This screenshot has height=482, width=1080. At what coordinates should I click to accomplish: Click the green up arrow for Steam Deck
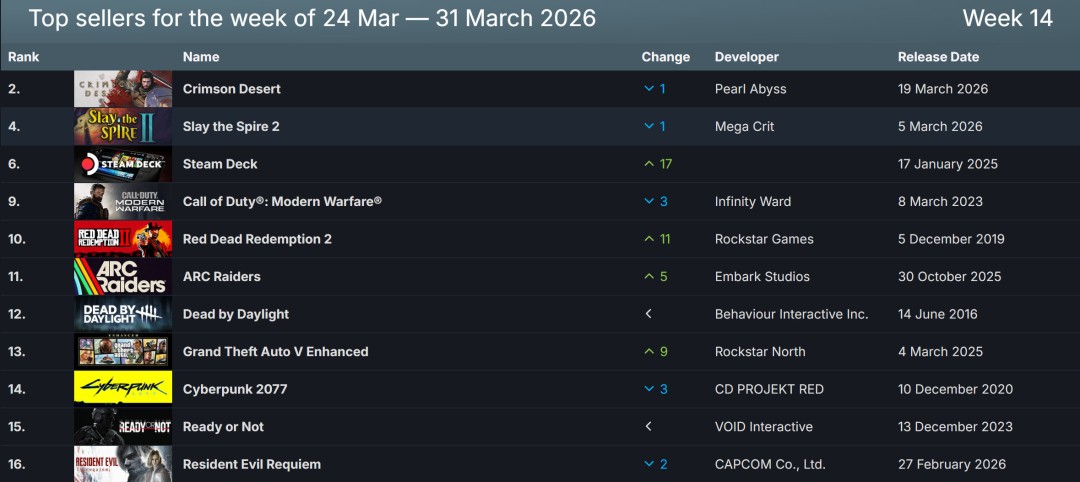click(649, 164)
